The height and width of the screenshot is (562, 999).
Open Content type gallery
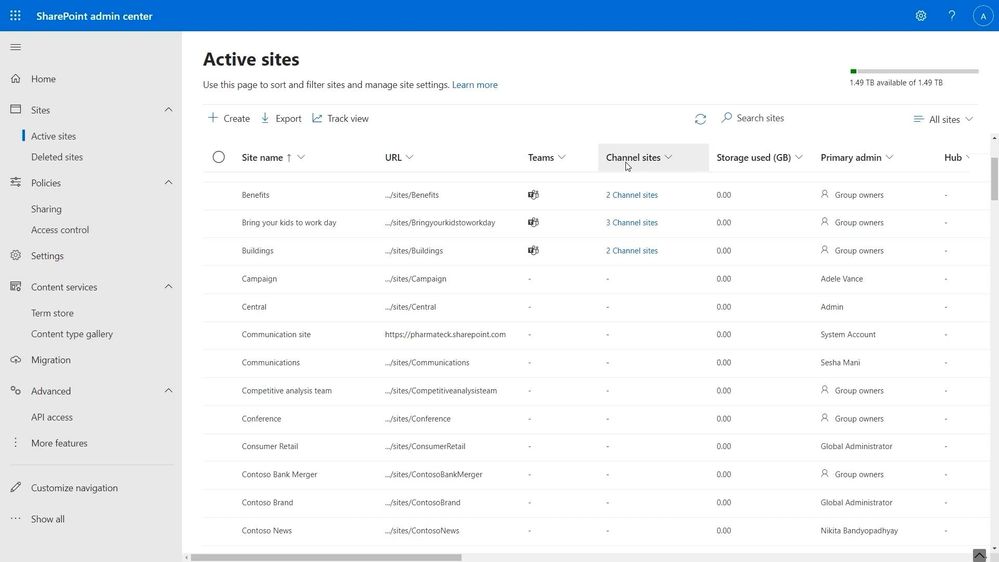pyautogui.click(x=72, y=334)
